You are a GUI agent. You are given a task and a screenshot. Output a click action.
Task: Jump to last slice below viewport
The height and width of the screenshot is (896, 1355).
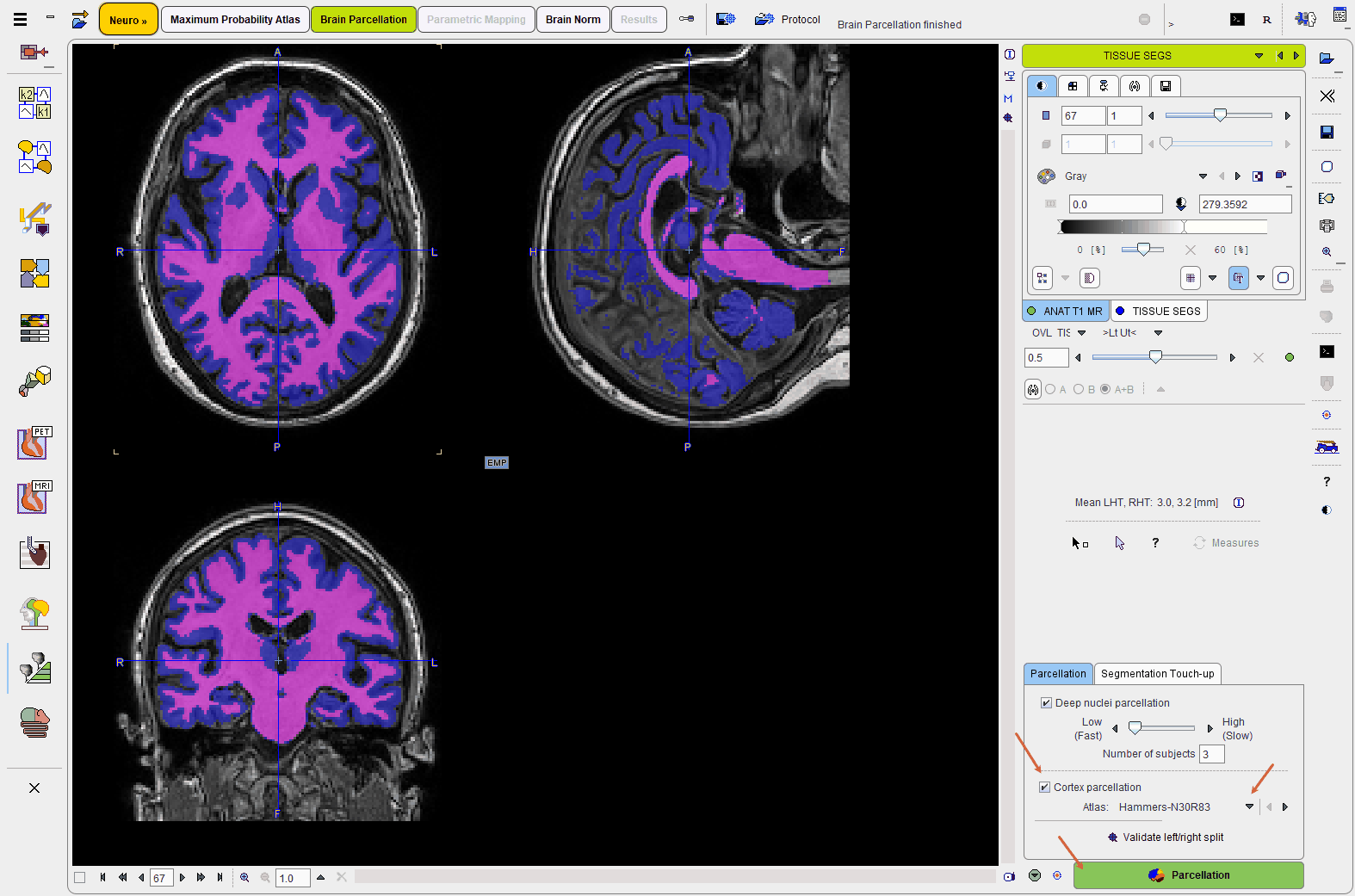click(220, 877)
